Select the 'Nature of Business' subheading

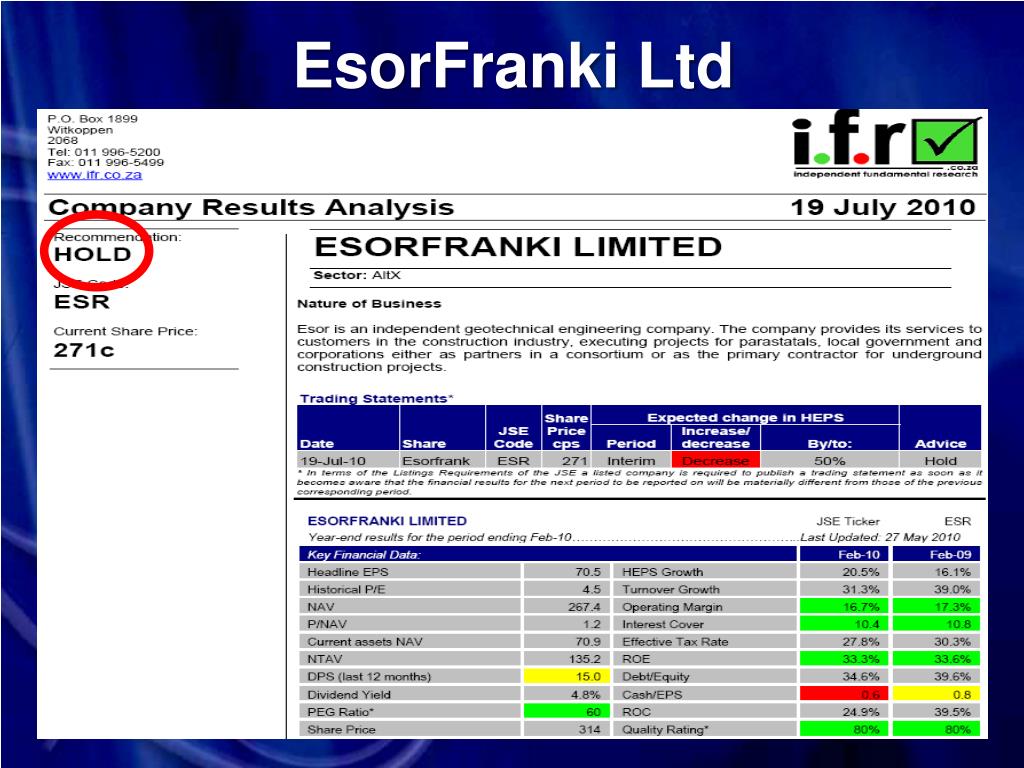point(369,304)
